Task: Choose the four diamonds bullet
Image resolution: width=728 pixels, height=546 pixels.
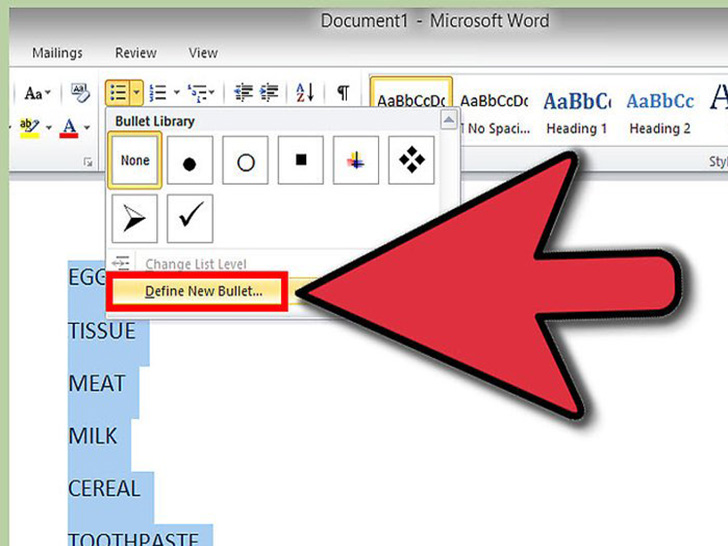Action: [x=411, y=160]
